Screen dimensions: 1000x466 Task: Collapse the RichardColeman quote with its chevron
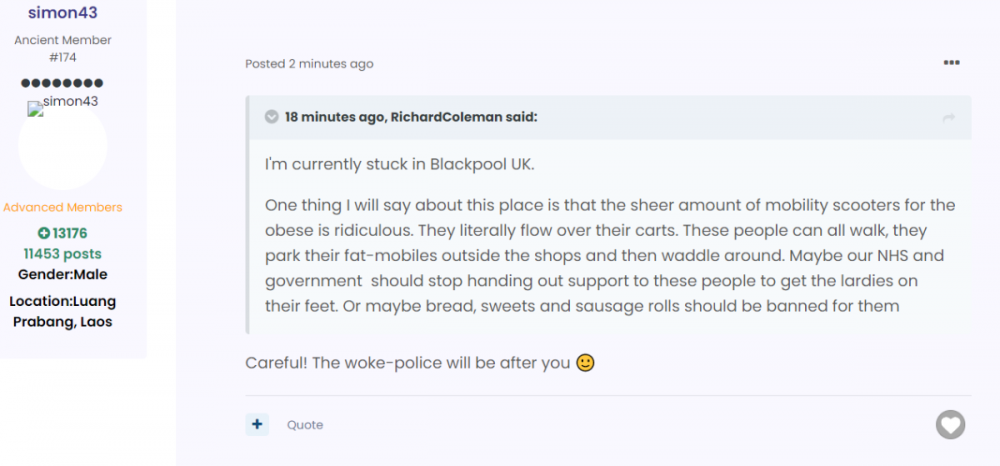click(271, 117)
